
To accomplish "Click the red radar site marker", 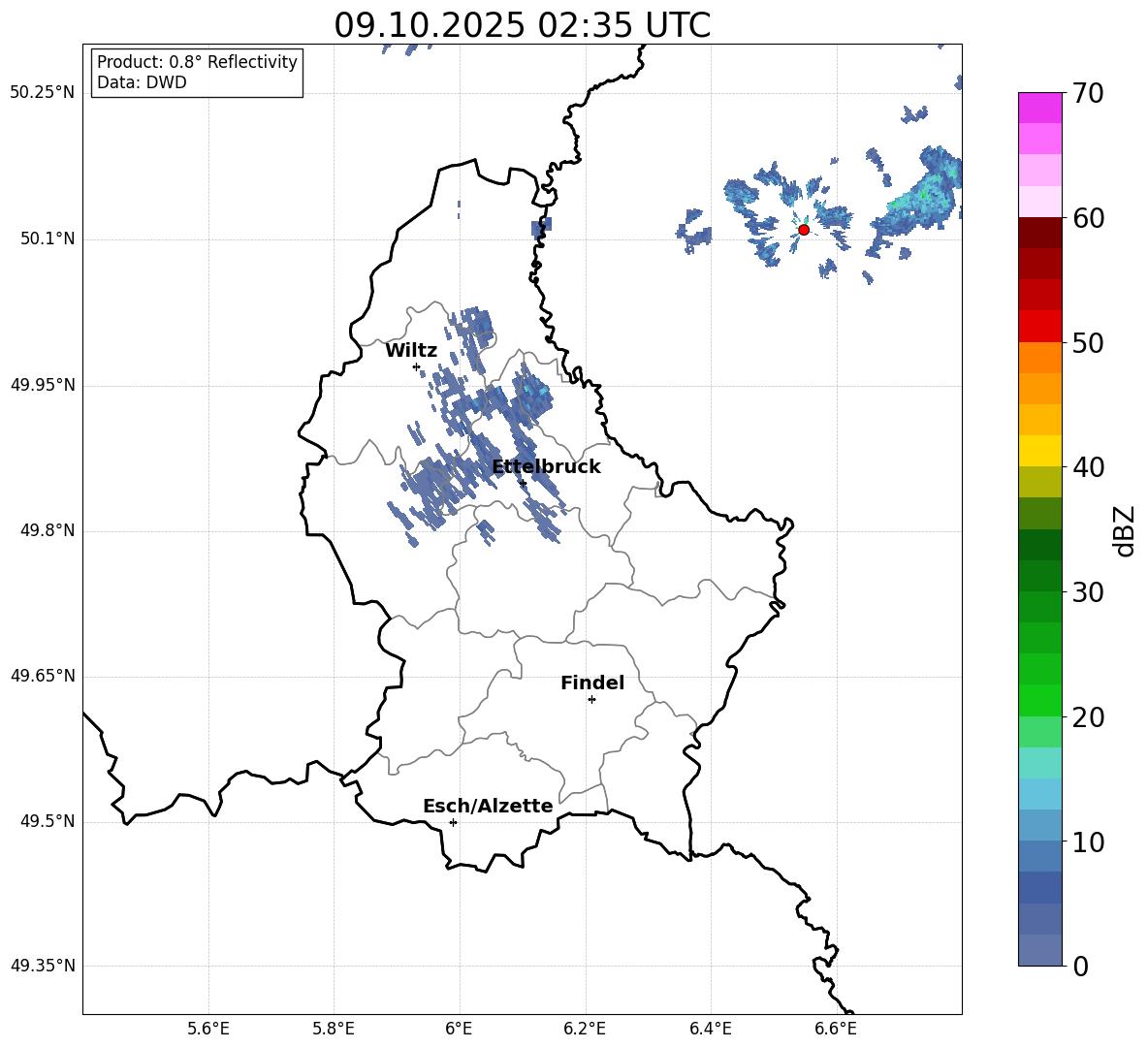I will (x=804, y=230).
